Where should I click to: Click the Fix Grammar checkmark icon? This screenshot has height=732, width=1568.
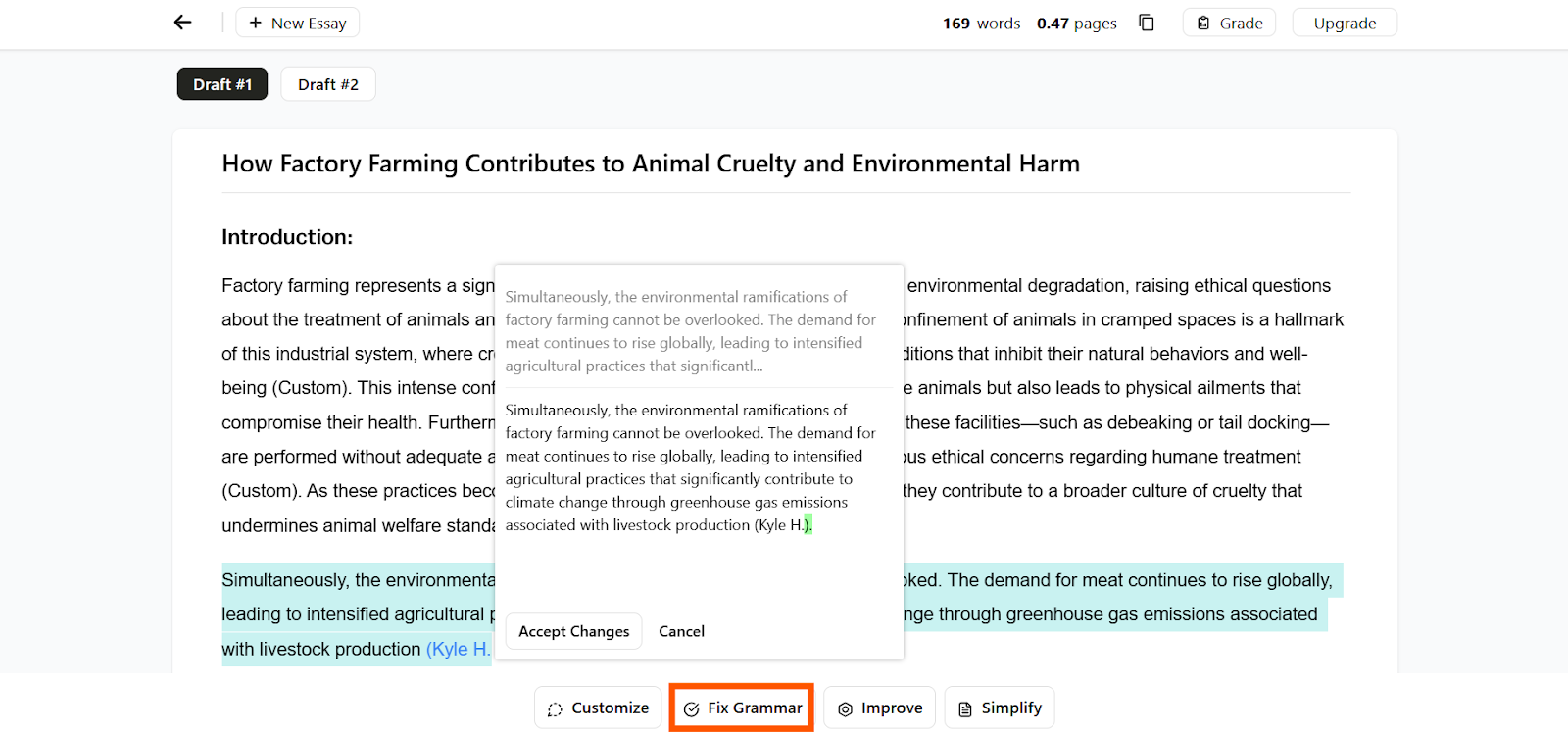coord(691,708)
